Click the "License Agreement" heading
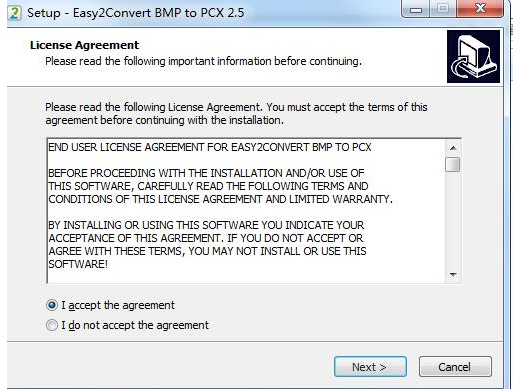 coord(84,45)
